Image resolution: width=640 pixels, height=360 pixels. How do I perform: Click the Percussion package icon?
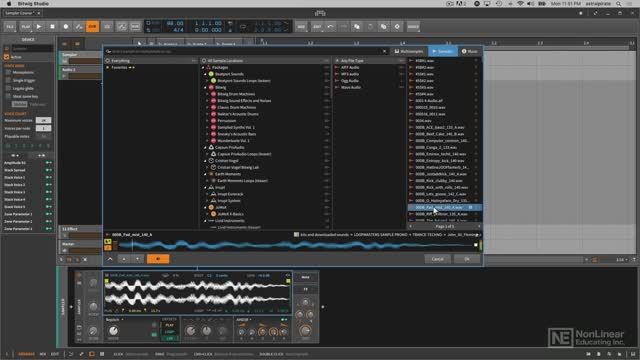coord(213,121)
